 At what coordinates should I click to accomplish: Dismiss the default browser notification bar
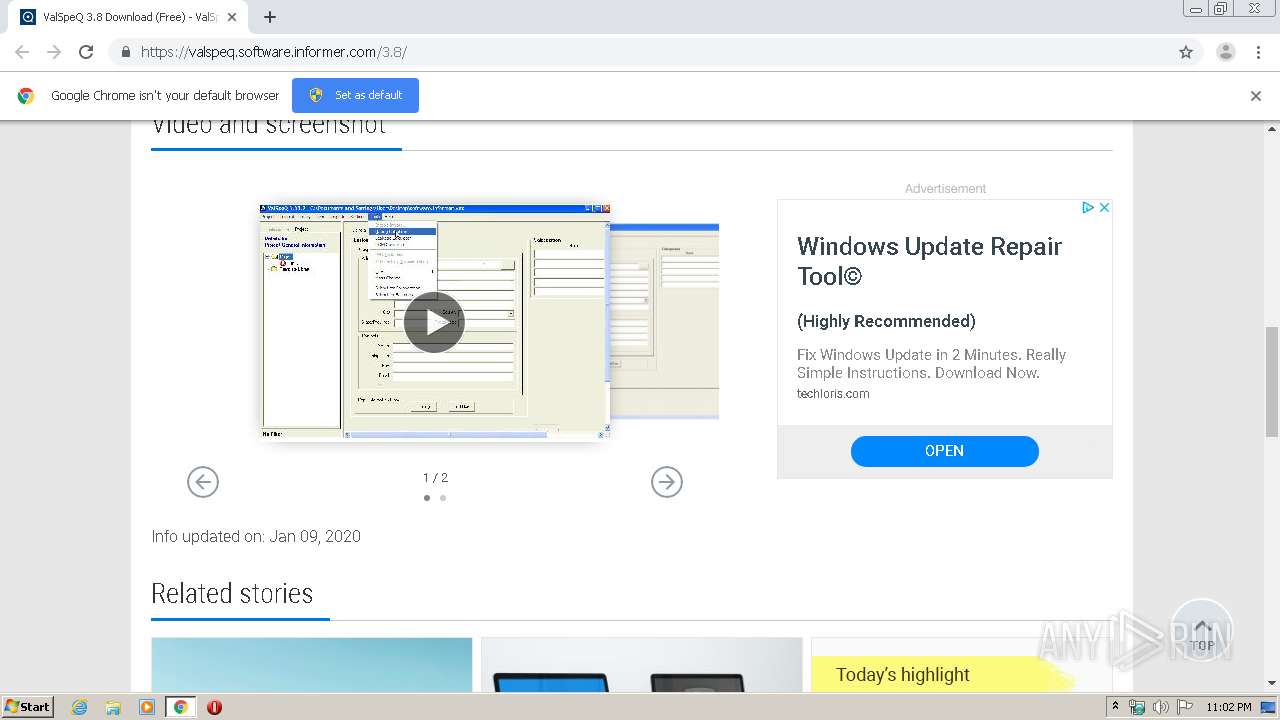(x=1256, y=96)
